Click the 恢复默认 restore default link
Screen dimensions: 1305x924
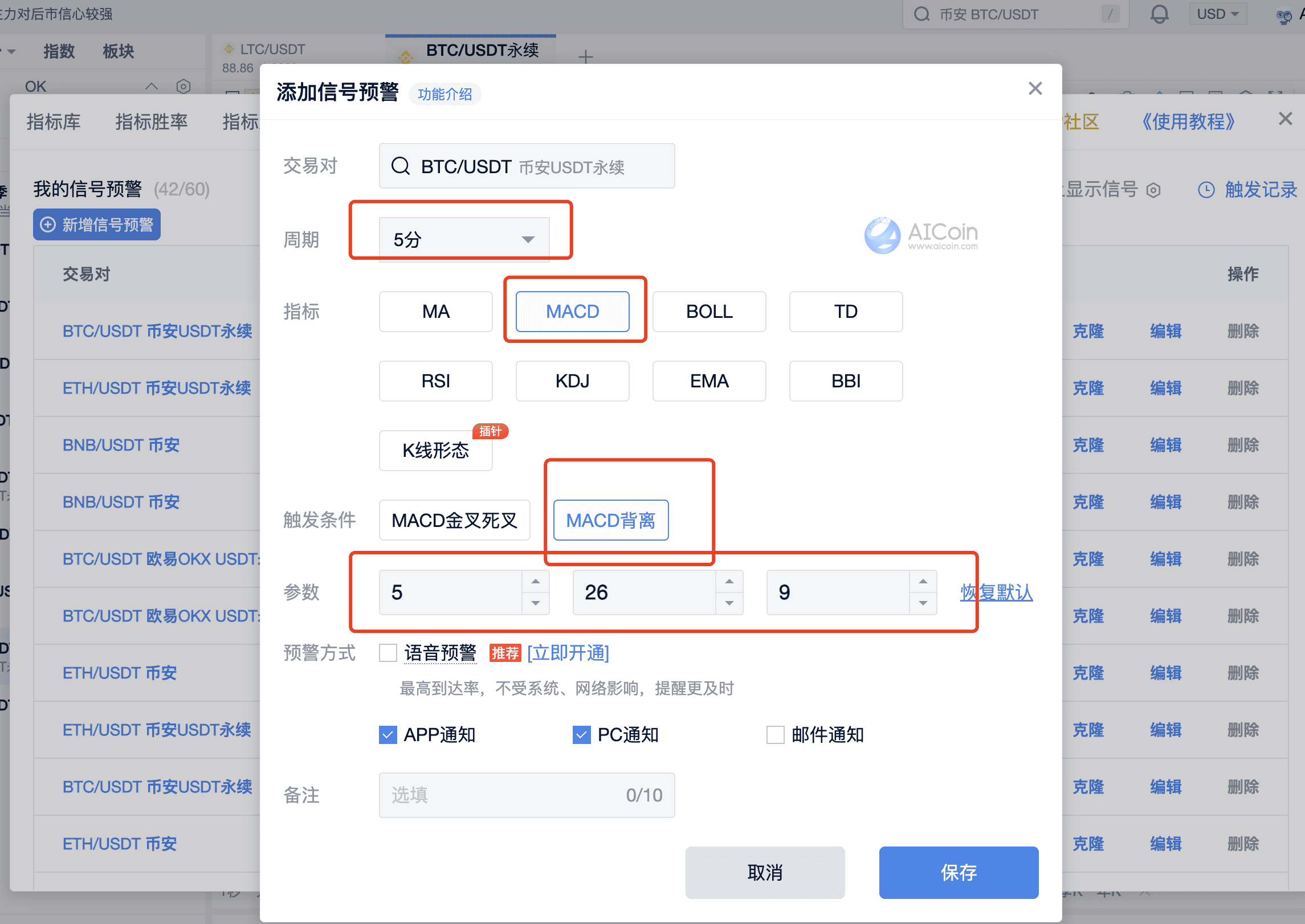996,592
